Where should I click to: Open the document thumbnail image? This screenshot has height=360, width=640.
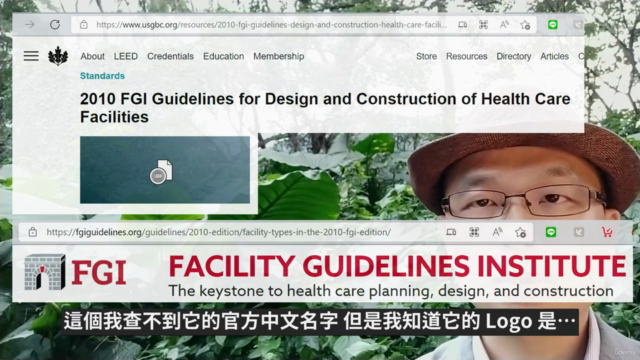pos(165,170)
